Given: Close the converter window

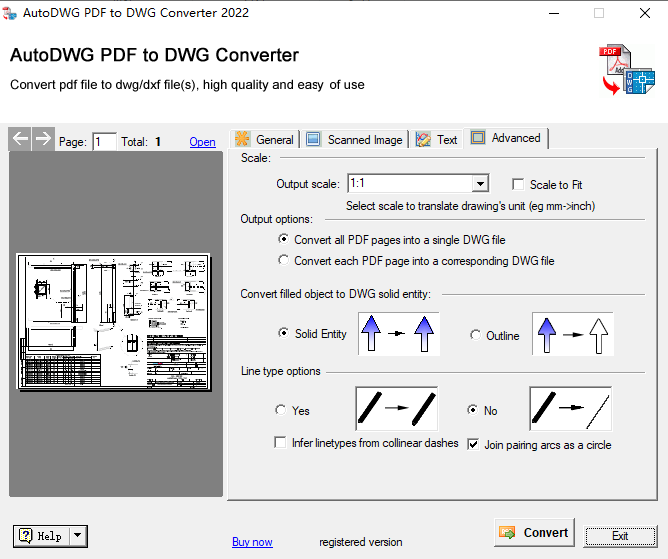Looking at the screenshot, I should point(645,13).
